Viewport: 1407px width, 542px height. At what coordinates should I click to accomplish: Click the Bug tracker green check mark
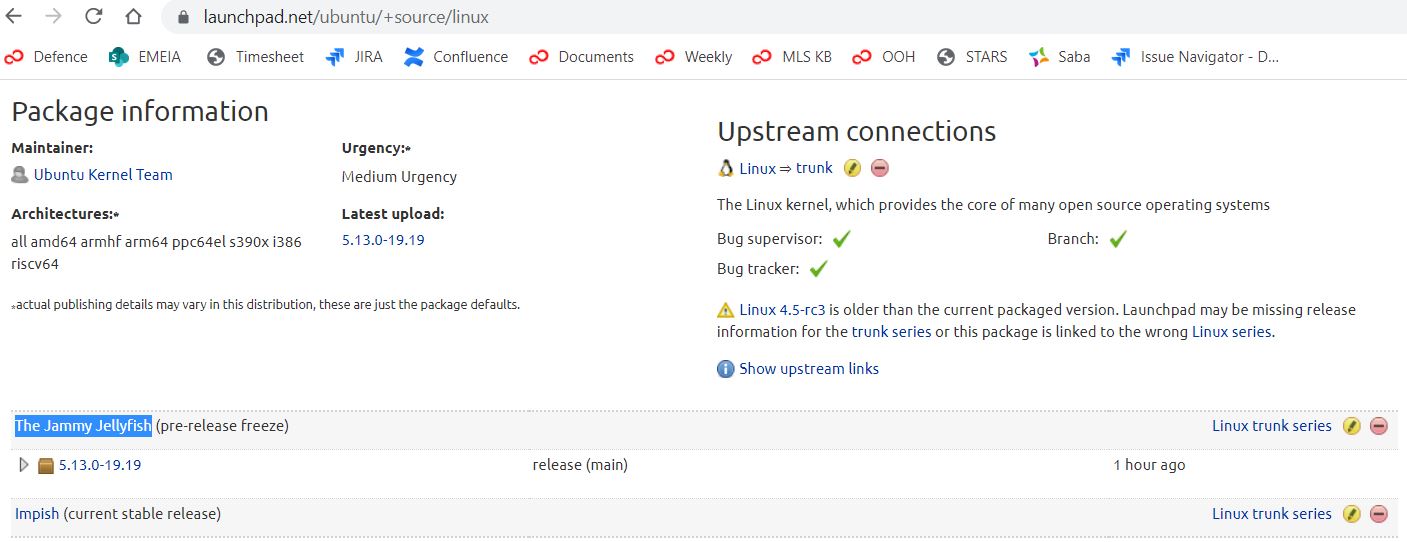coord(819,268)
